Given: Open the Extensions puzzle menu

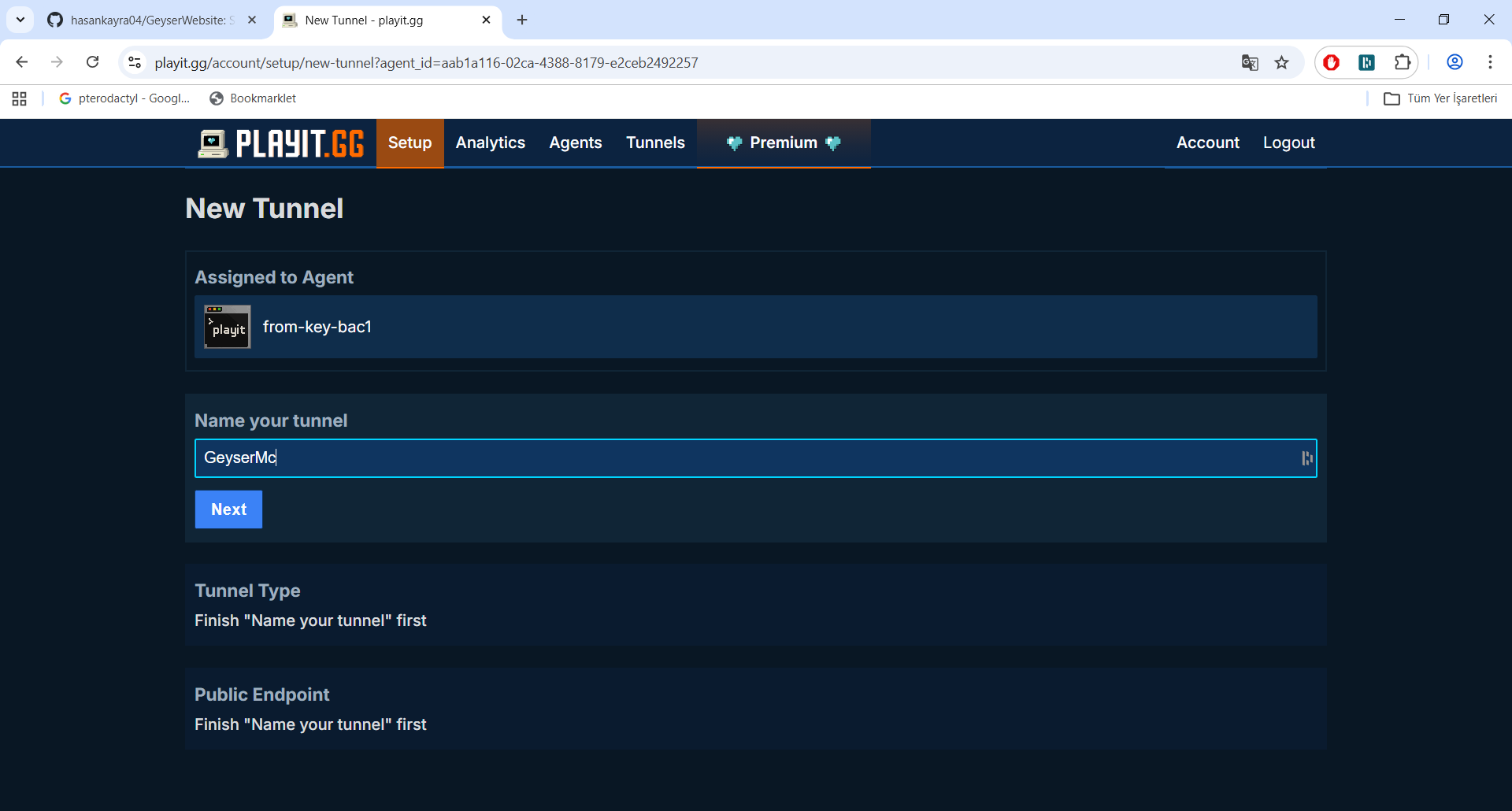Looking at the screenshot, I should [x=1403, y=62].
